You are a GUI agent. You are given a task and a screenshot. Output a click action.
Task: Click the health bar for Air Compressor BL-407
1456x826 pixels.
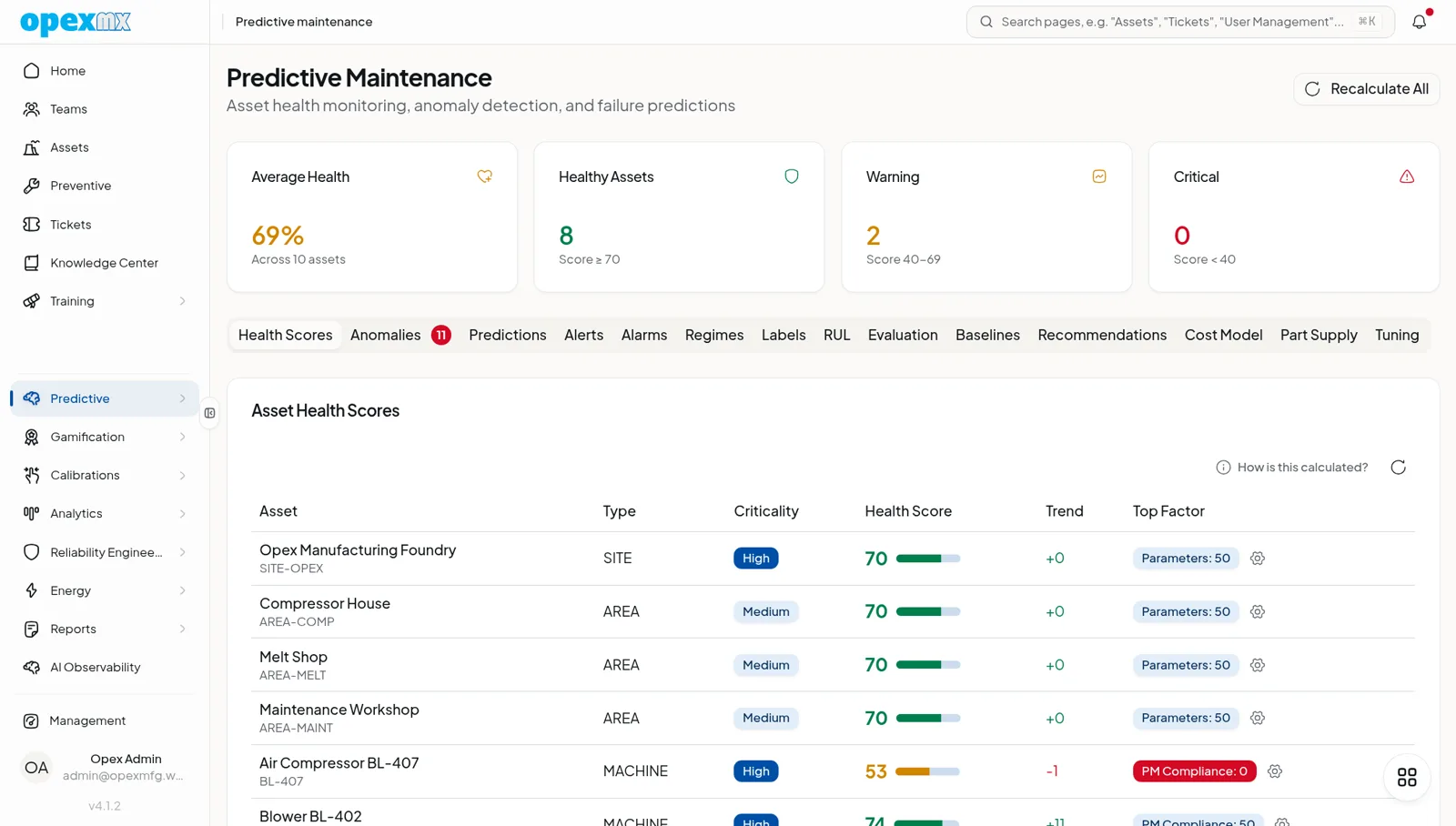pos(927,771)
